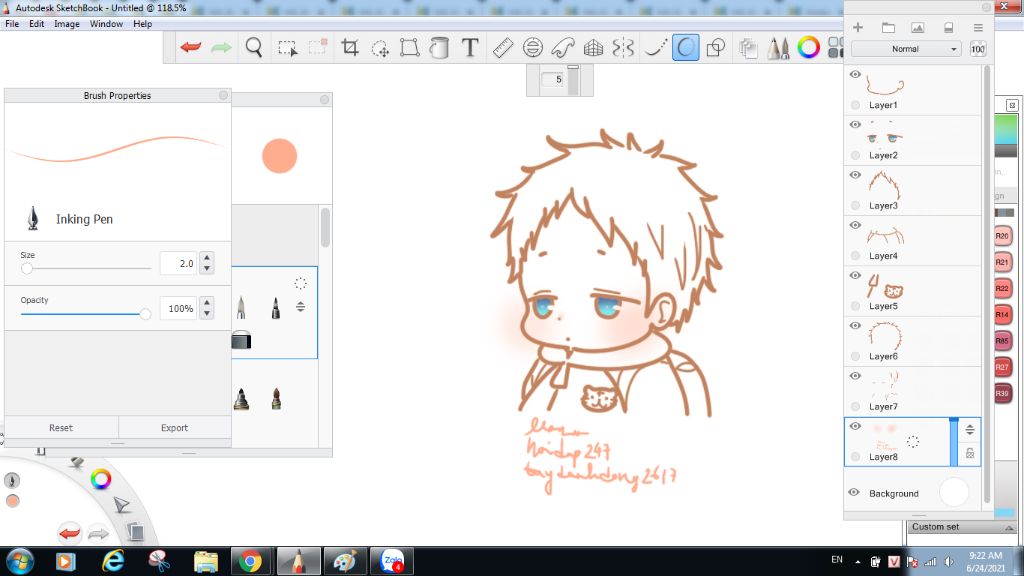The width and height of the screenshot is (1024, 576).
Task: Hide Layer2 using its eye icon
Action: pyautogui.click(x=855, y=125)
